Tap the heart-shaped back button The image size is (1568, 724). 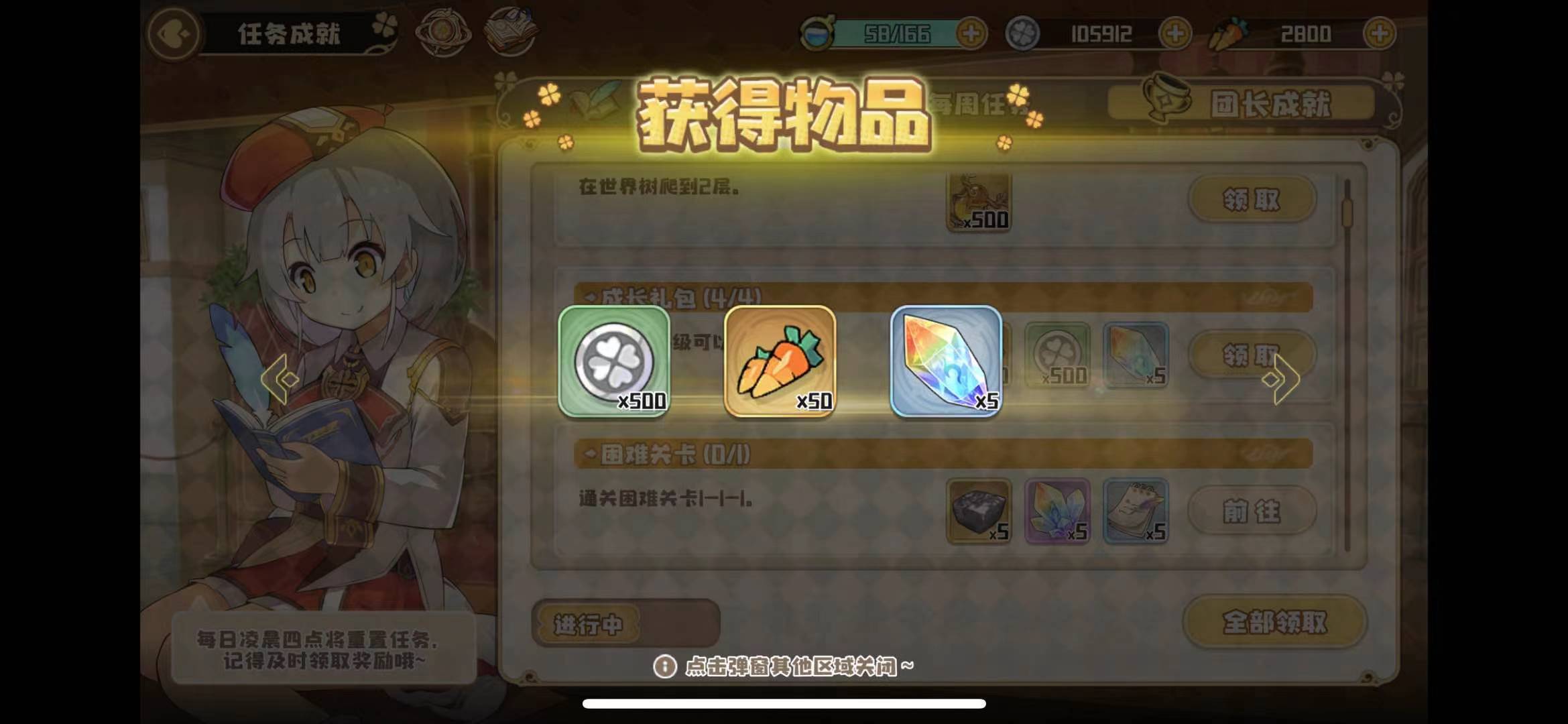(x=172, y=34)
